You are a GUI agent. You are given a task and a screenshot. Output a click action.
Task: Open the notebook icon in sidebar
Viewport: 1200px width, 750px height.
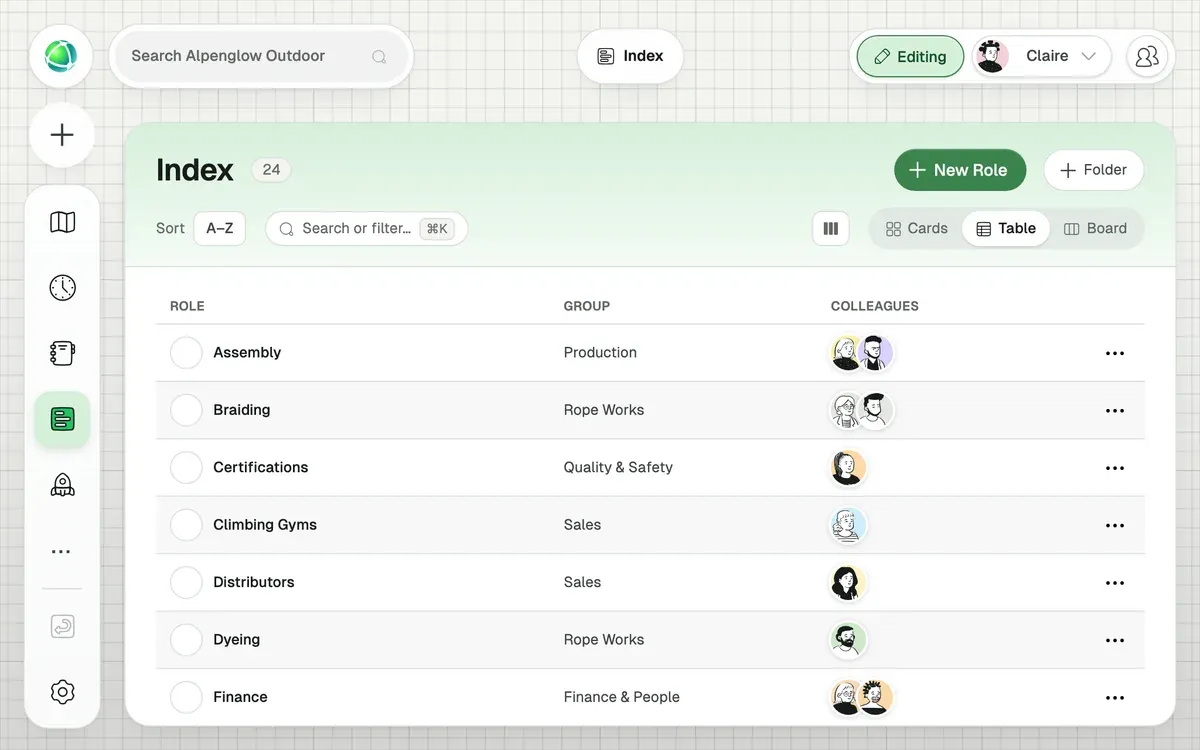[62, 353]
